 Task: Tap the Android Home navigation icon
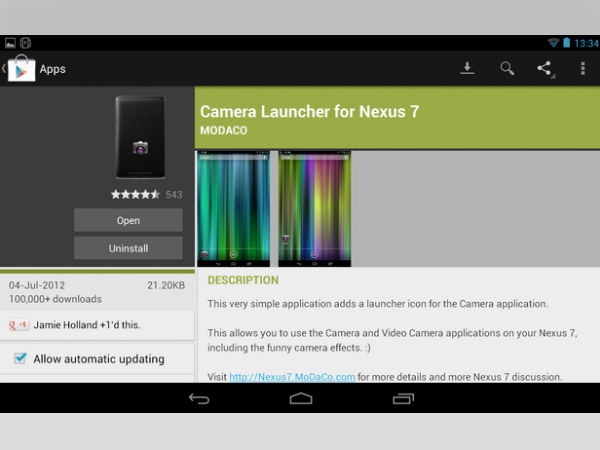(x=301, y=398)
